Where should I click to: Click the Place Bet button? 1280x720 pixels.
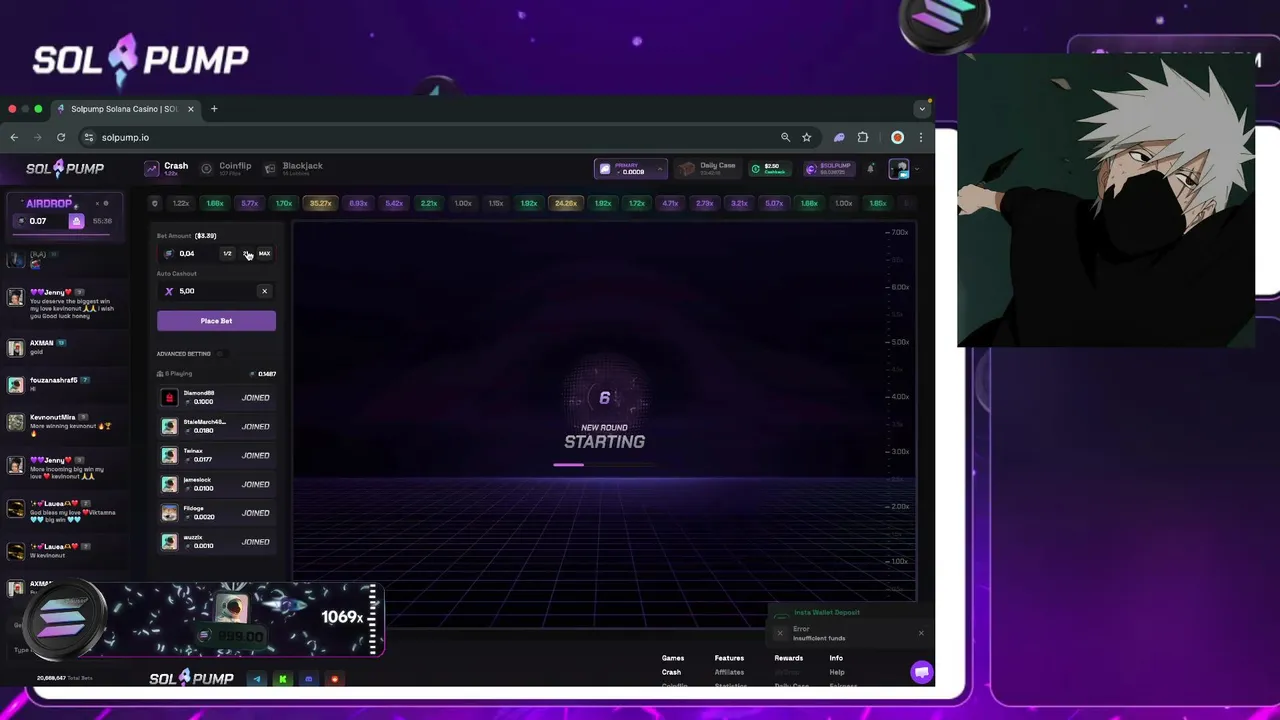[x=216, y=321]
